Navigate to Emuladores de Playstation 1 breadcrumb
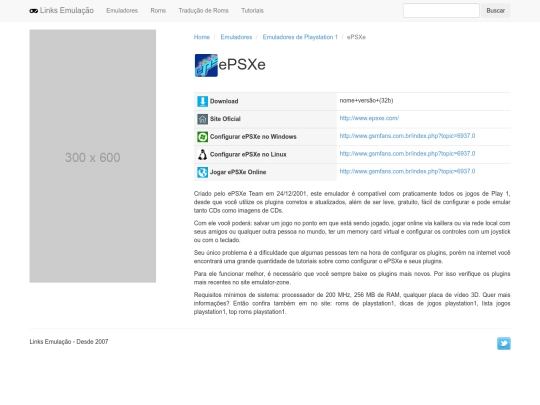Screen dimensions: 540x405 (300, 37)
